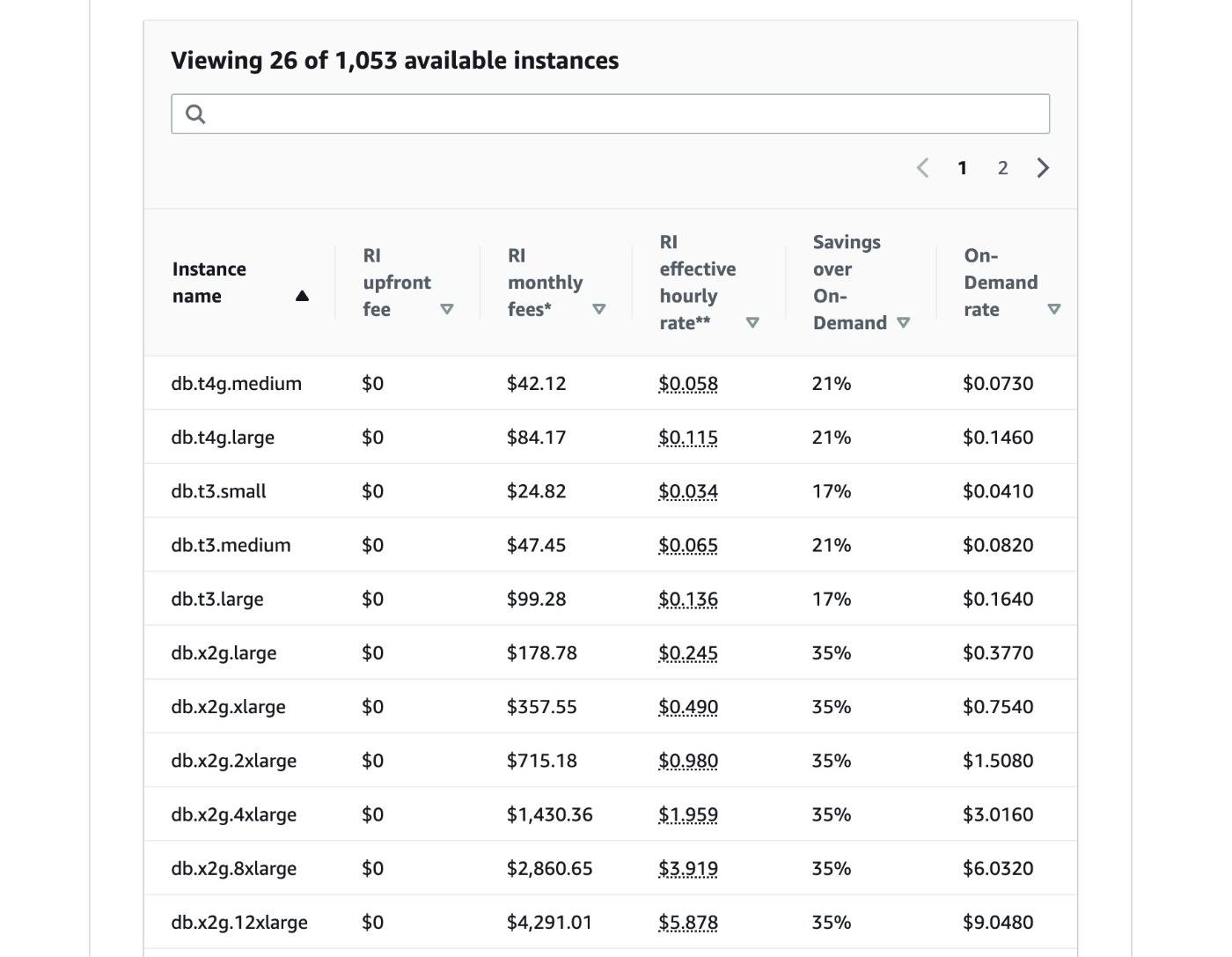This screenshot has width=1232, height=957.
Task: Sort by RI effective hourly rate arrow
Action: point(752,323)
